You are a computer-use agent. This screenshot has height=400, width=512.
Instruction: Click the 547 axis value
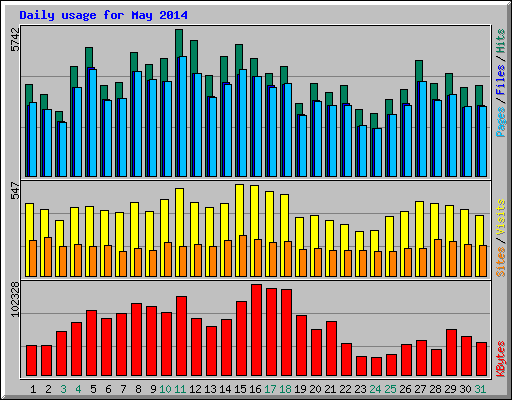[x=15, y=190]
